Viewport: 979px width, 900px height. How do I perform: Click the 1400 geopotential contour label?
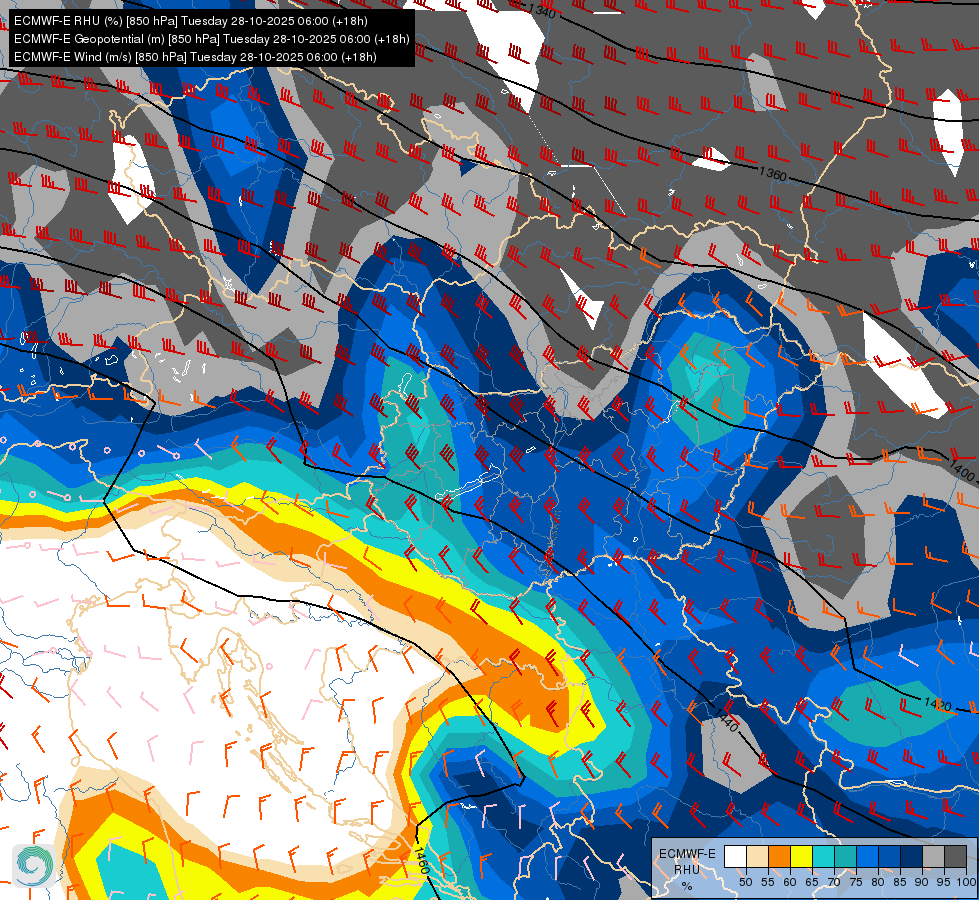(961, 470)
